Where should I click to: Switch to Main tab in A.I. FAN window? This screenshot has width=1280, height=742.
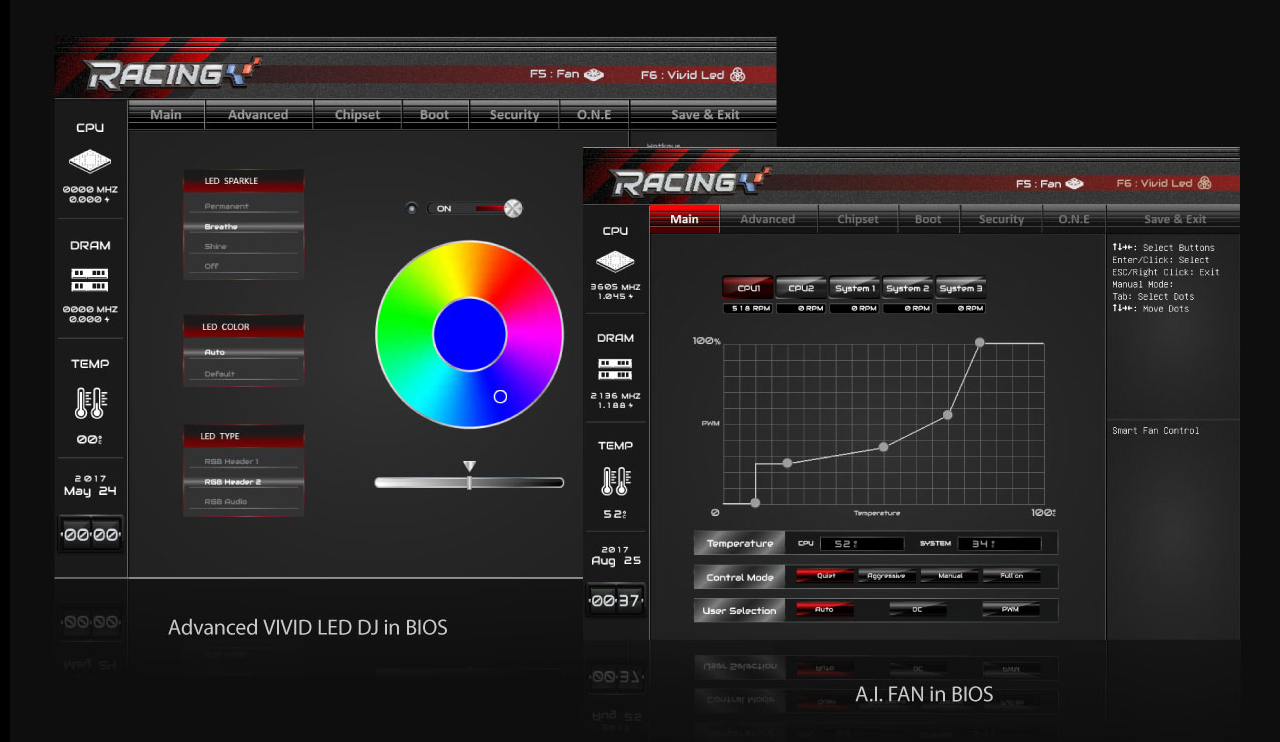tap(684, 219)
